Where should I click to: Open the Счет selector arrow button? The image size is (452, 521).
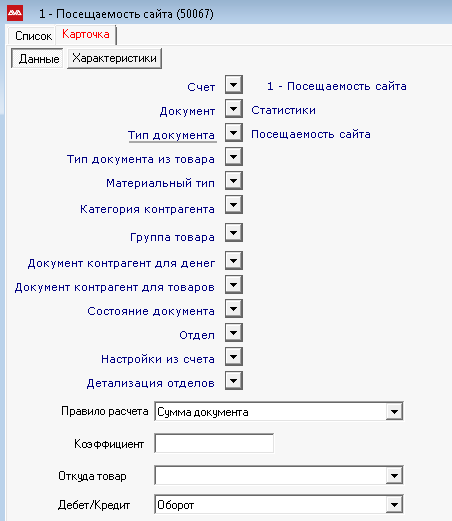(234, 85)
